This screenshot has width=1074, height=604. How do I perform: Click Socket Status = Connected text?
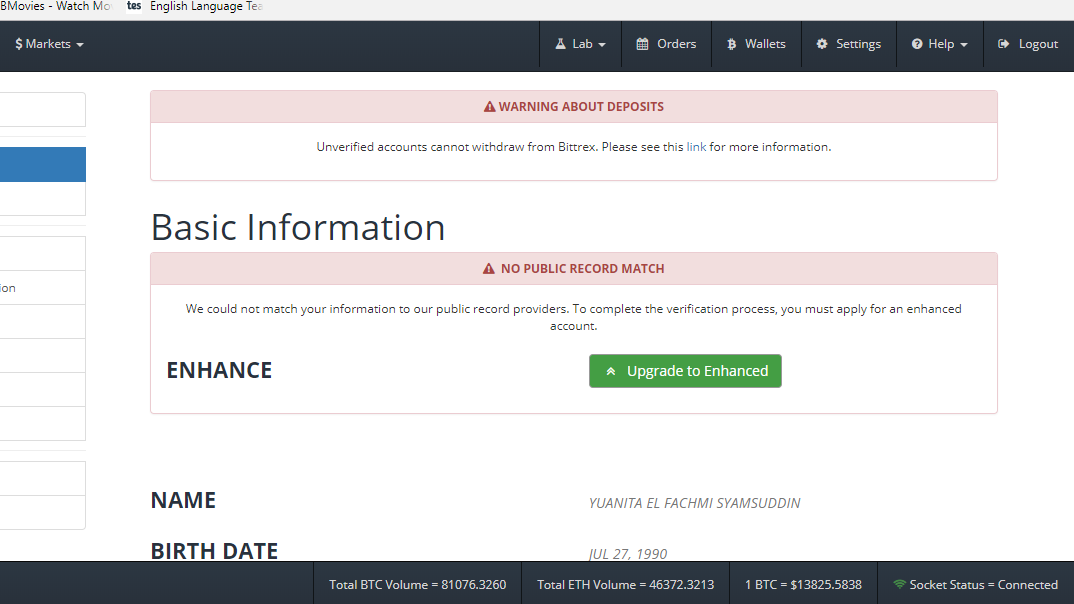(984, 585)
